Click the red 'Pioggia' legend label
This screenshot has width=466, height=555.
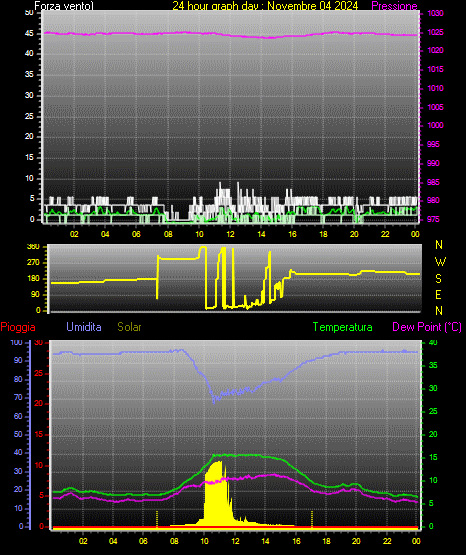18,327
